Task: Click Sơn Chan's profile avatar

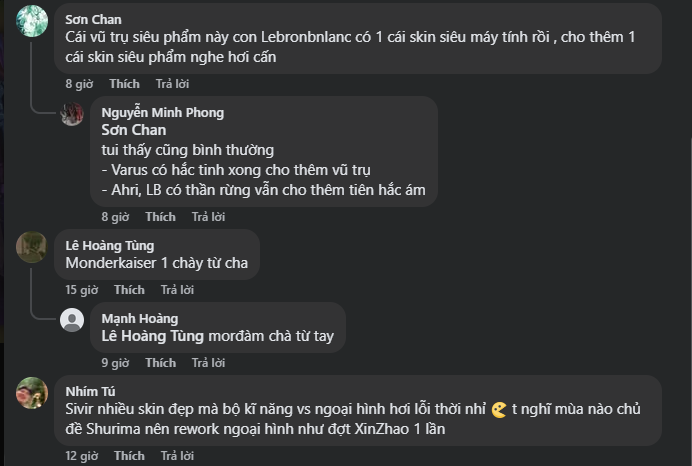Action: point(32,21)
